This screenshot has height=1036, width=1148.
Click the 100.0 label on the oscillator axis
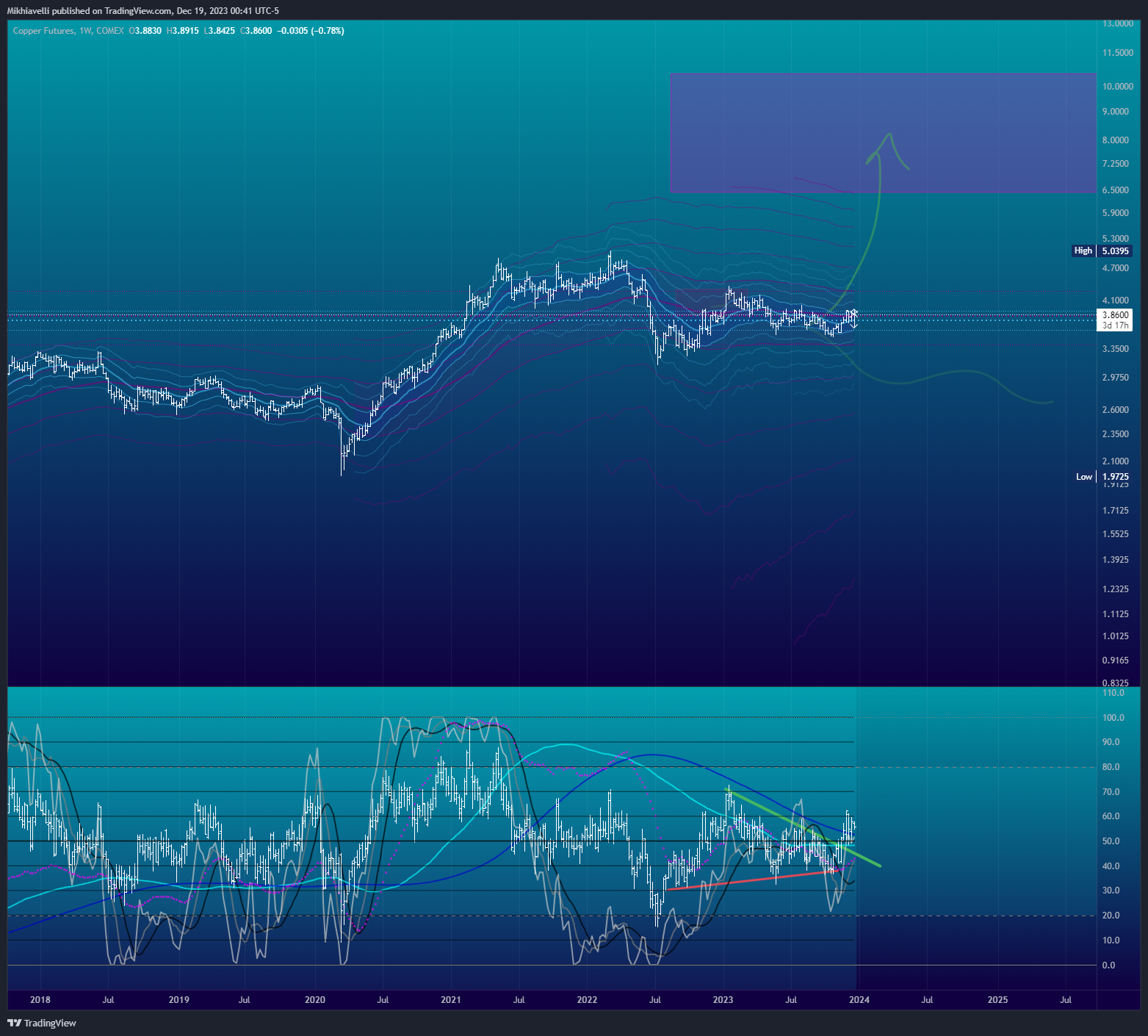[x=1113, y=718]
